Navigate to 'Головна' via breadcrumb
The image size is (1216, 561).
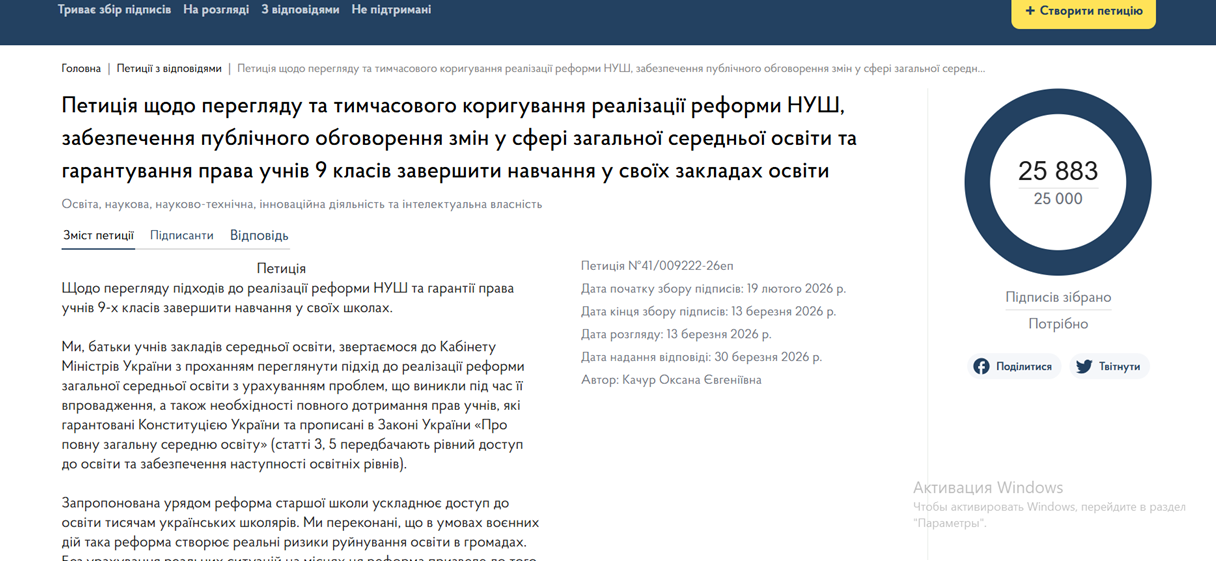pos(81,69)
